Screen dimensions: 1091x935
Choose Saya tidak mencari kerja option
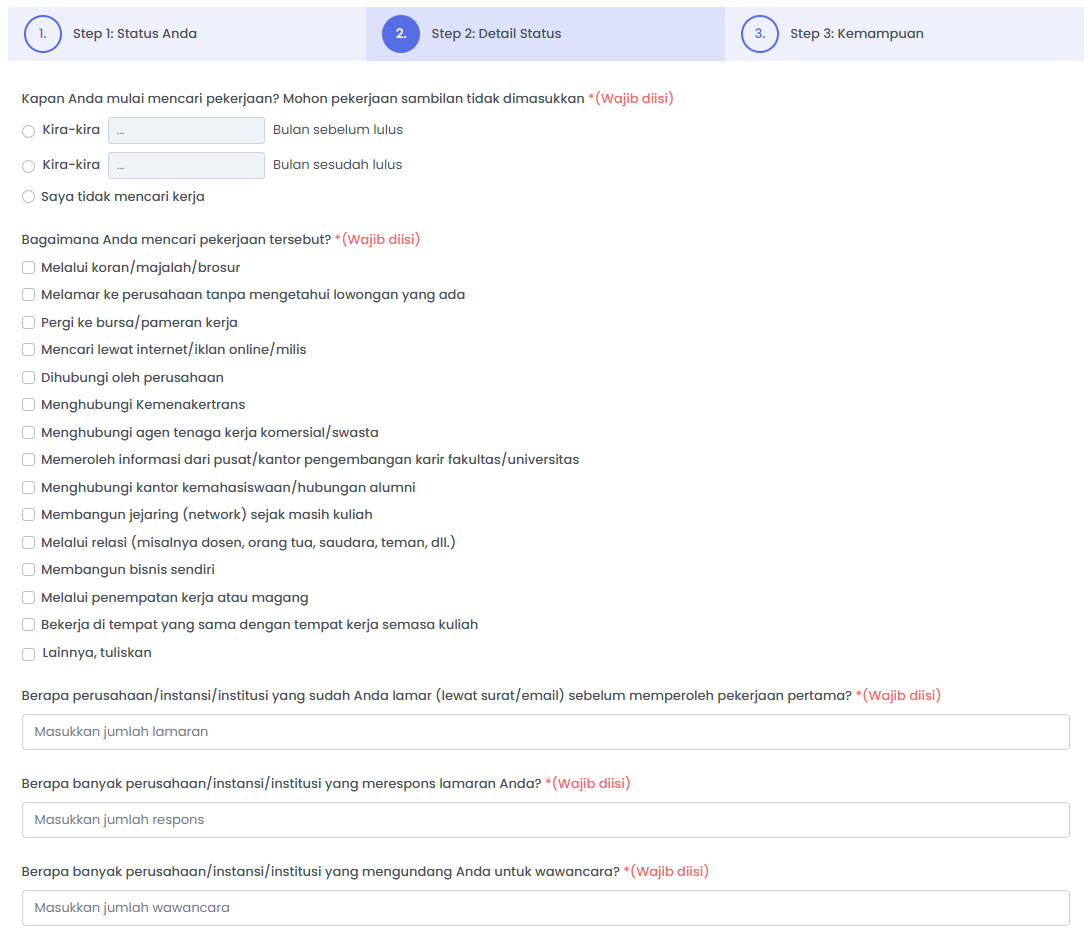pyautogui.click(x=28, y=197)
